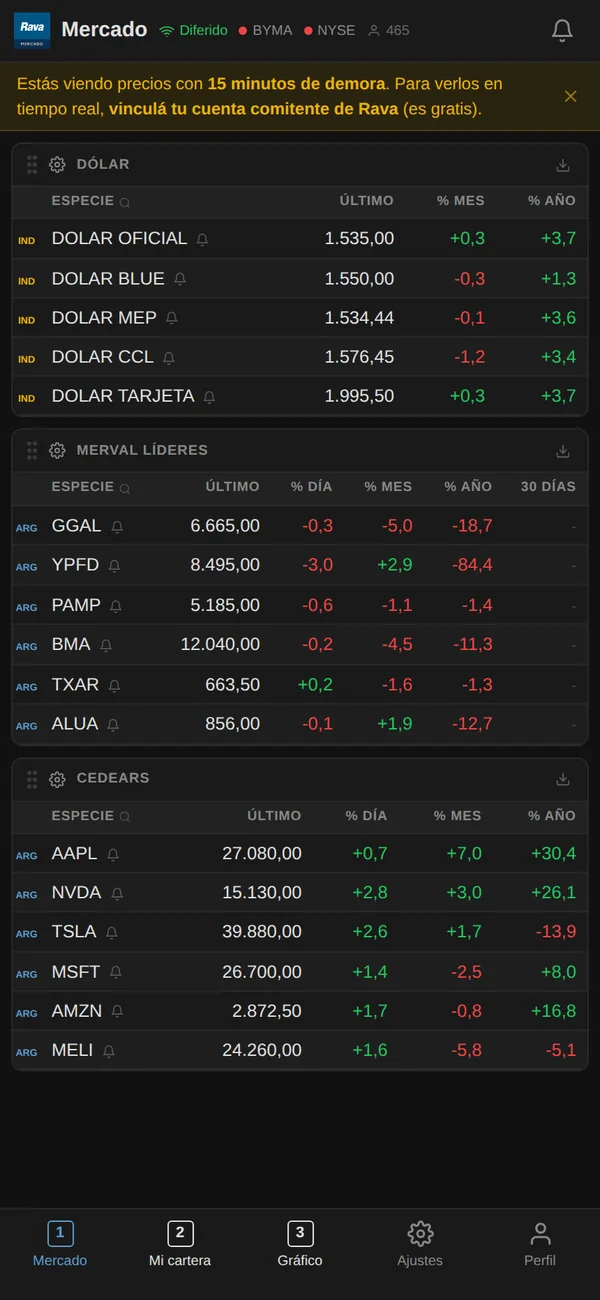Screen dimensions: 600x1300
Task: Click TSLA last price 39.880,00
Action: pos(262,932)
